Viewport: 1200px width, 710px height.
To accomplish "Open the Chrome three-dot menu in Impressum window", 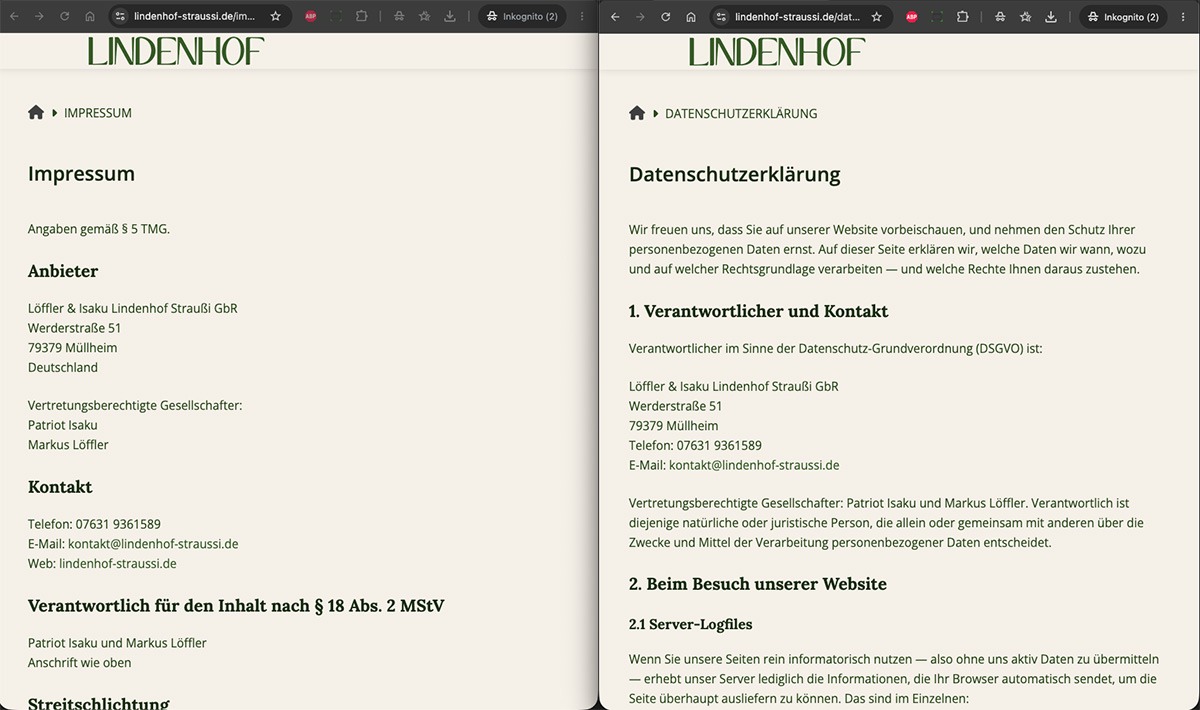I will (582, 16).
